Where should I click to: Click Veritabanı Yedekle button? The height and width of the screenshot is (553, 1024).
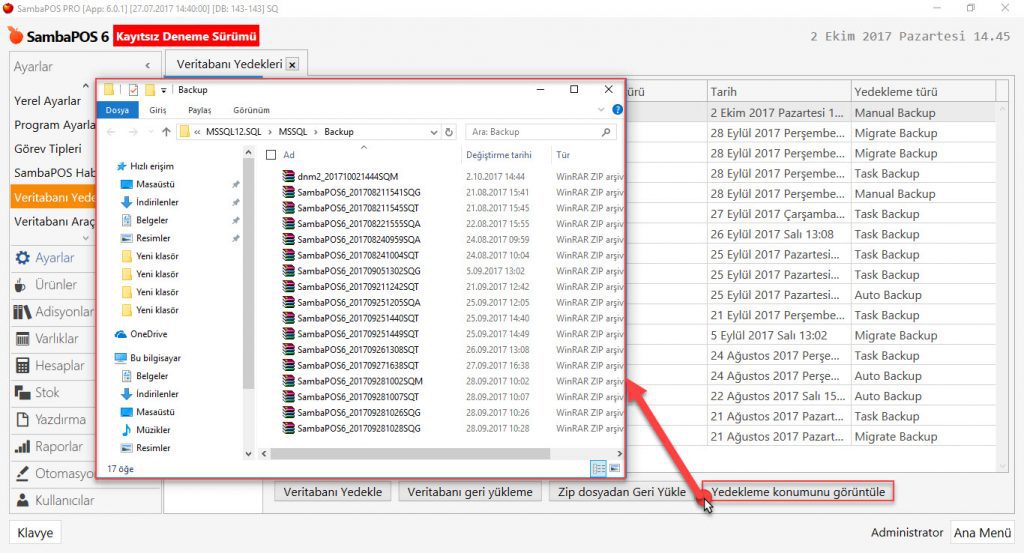(x=332, y=492)
